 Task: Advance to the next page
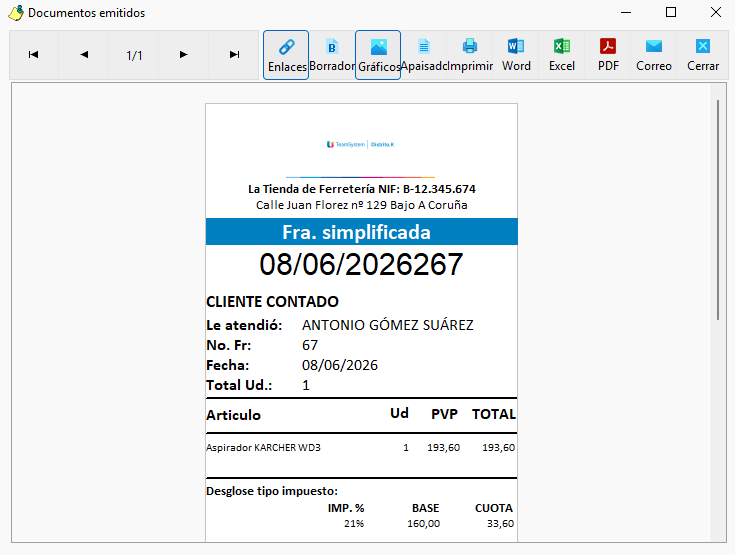click(184, 55)
